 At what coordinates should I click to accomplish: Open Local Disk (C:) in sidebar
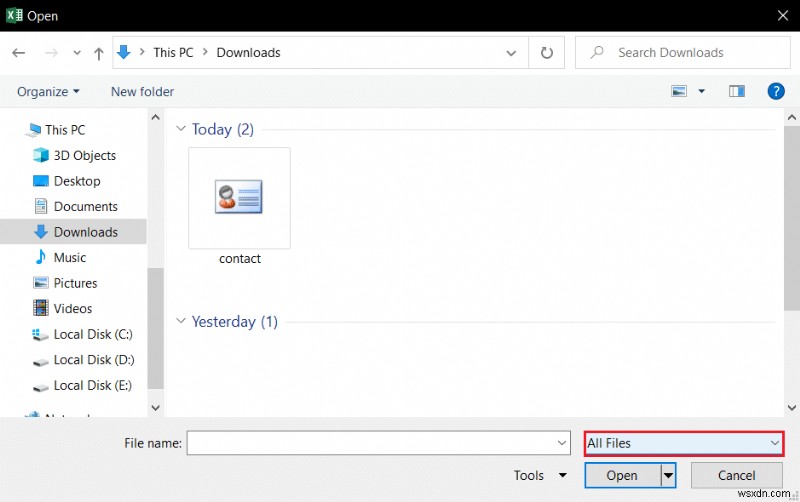click(93, 334)
